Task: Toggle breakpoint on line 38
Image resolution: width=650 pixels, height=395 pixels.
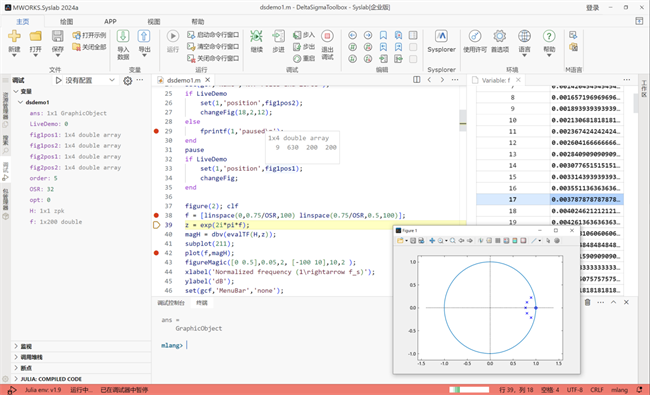Action: pos(156,215)
